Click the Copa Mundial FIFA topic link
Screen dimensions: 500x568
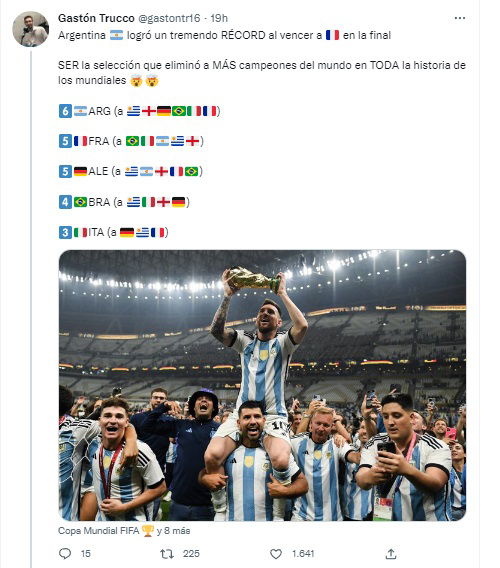(x=99, y=531)
